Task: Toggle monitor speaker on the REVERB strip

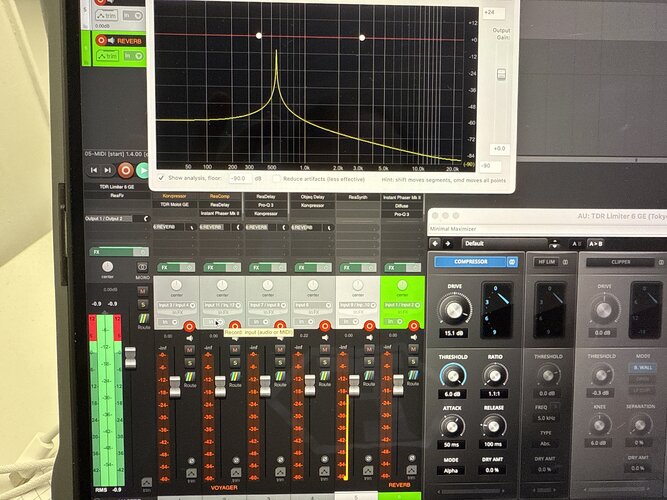Action: point(413,337)
